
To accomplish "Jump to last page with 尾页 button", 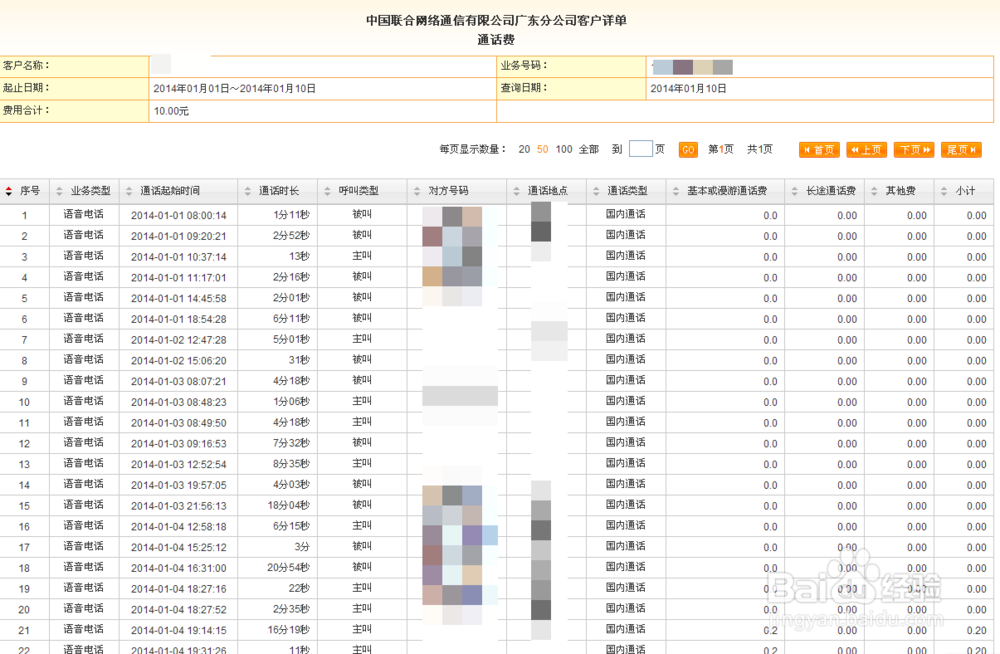I will [961, 150].
